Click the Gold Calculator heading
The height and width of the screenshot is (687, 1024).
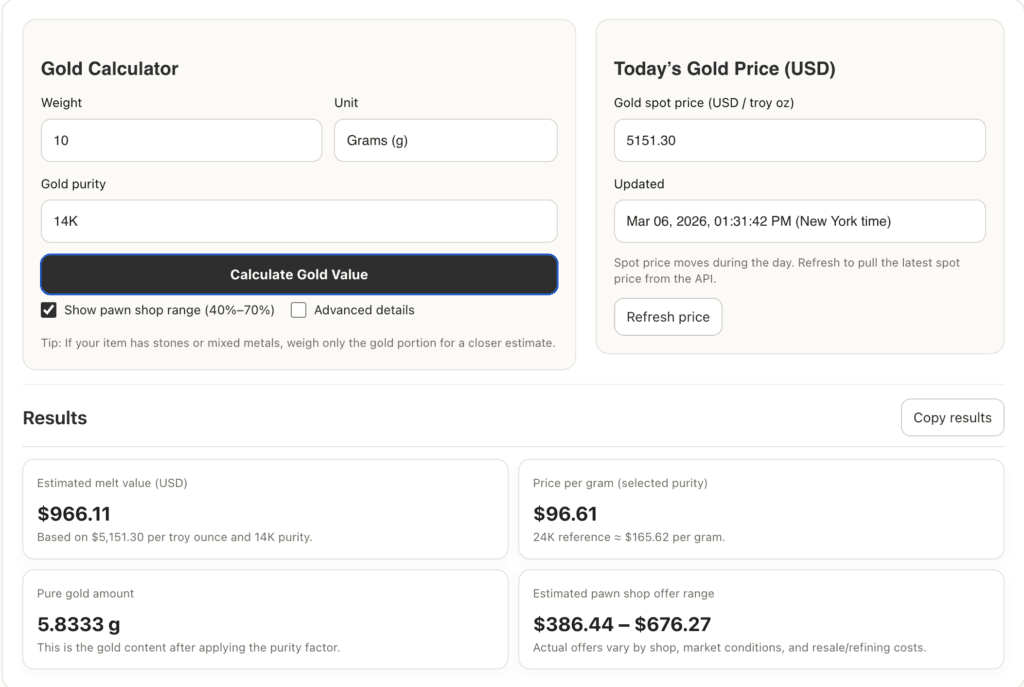(x=108, y=68)
